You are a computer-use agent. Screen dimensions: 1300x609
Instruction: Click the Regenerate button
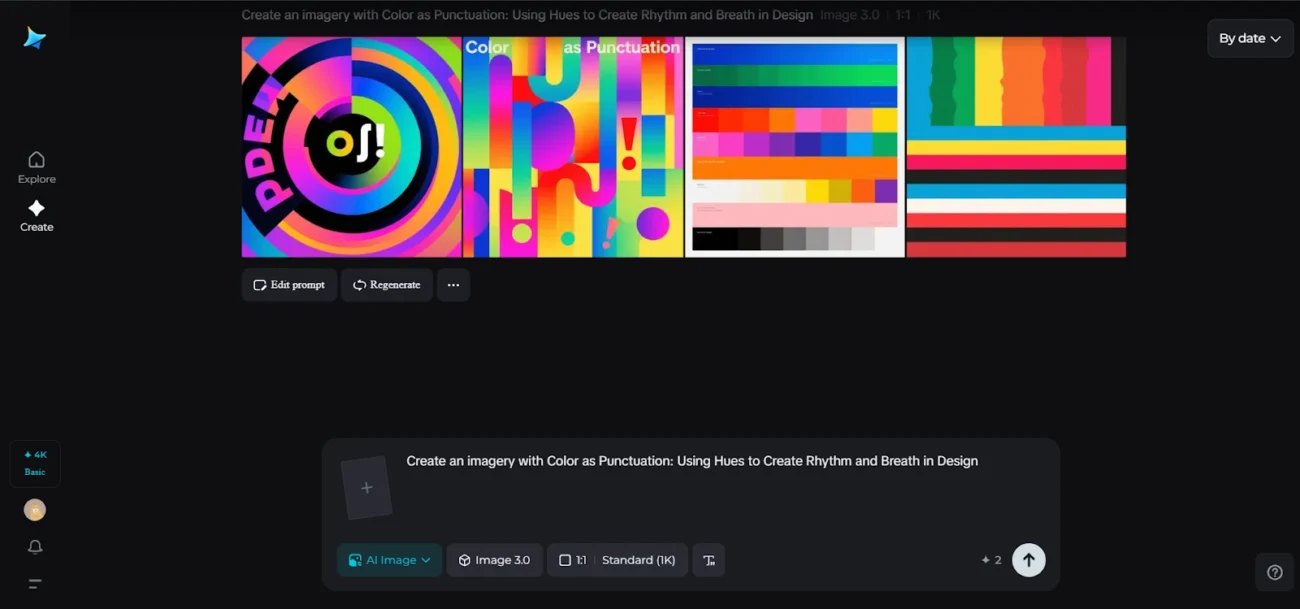[x=386, y=285]
